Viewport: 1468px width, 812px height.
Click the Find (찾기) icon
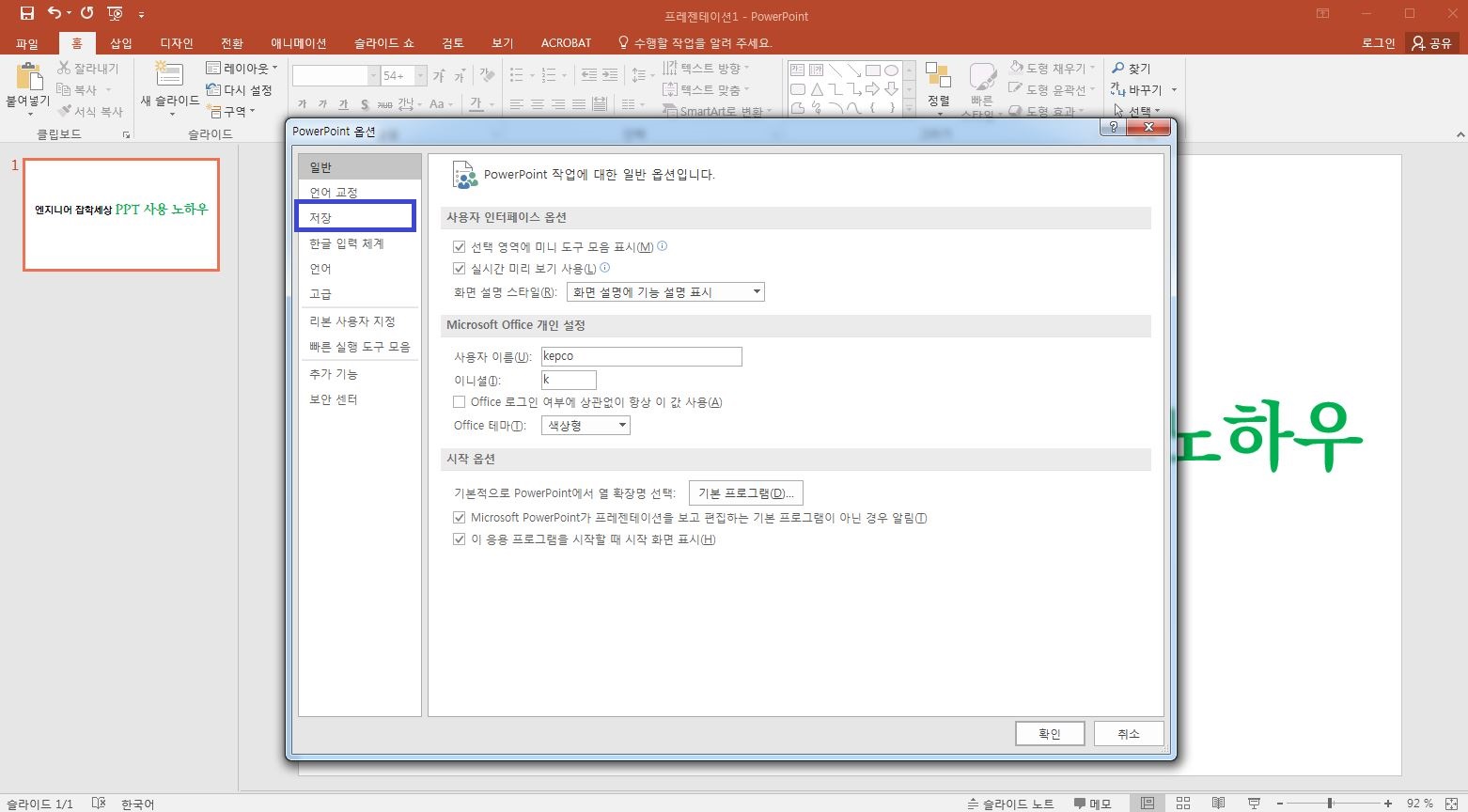point(1118,69)
